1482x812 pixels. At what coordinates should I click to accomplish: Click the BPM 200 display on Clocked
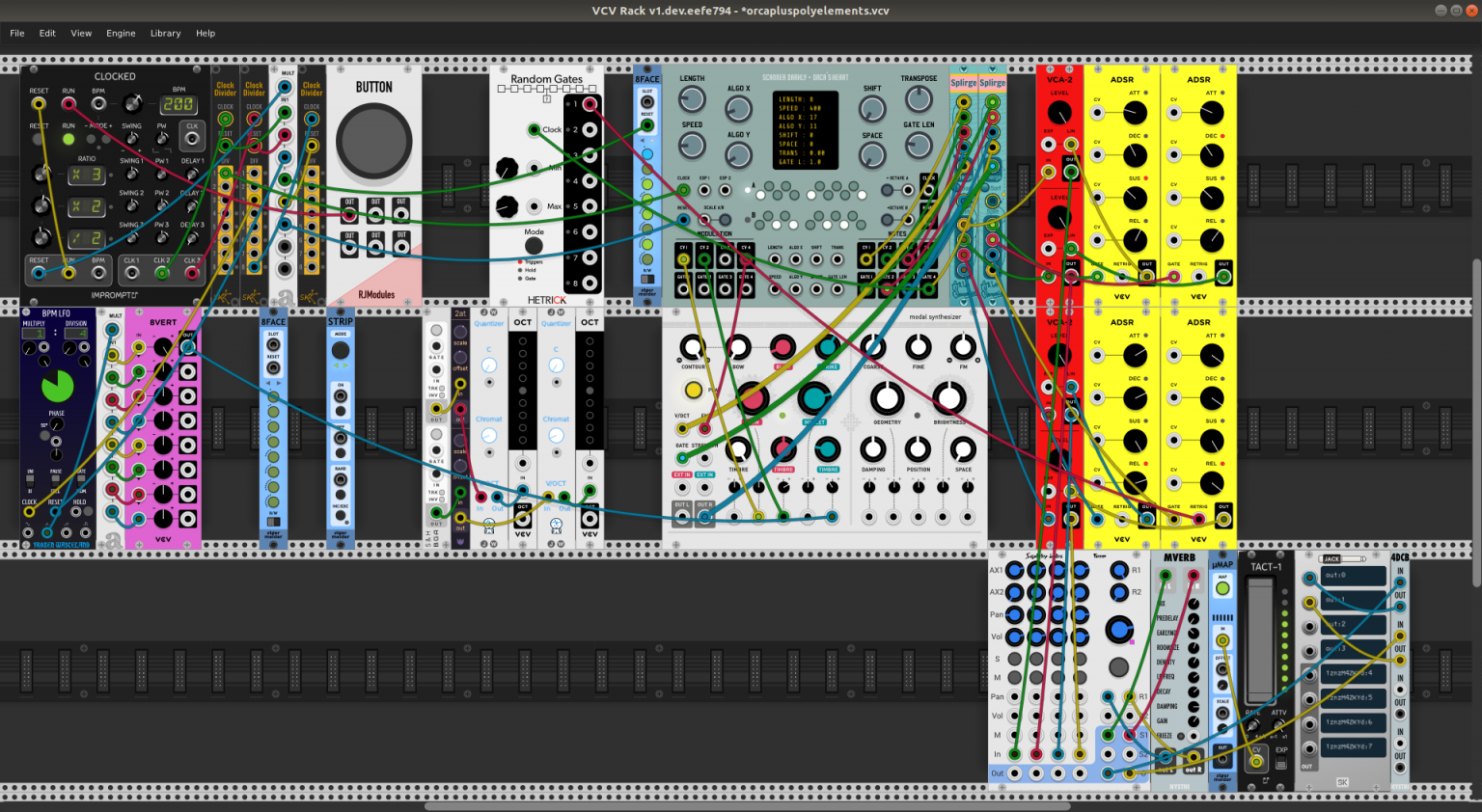pyautogui.click(x=178, y=104)
